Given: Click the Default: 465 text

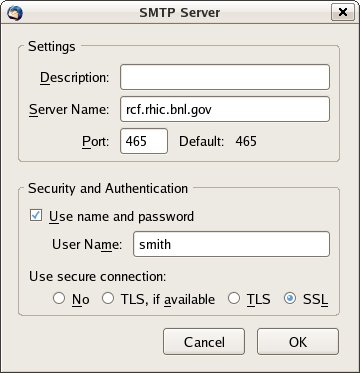Looking at the screenshot, I should (218, 141).
